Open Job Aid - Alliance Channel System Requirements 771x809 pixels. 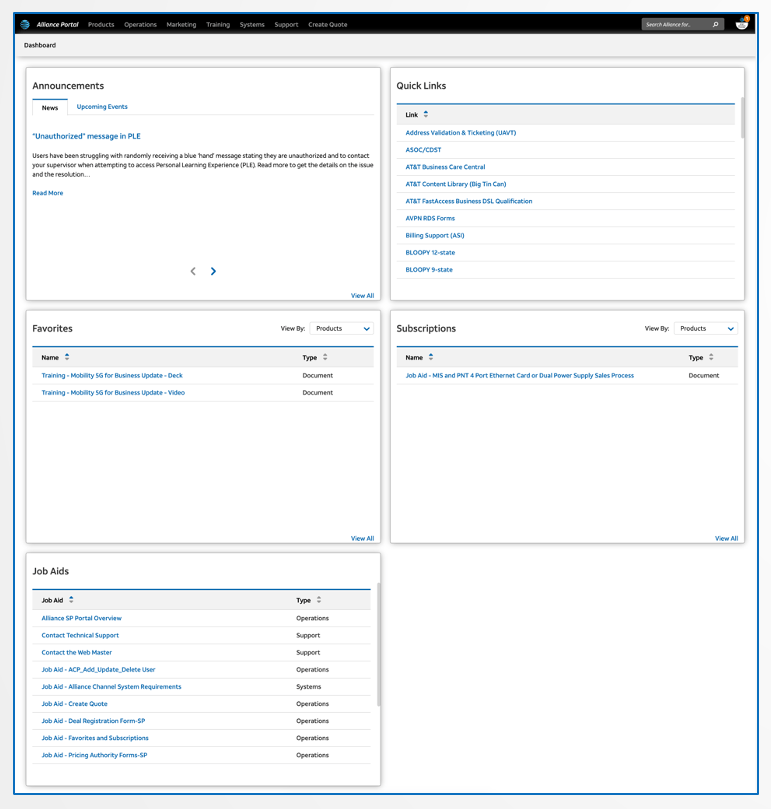pos(111,687)
